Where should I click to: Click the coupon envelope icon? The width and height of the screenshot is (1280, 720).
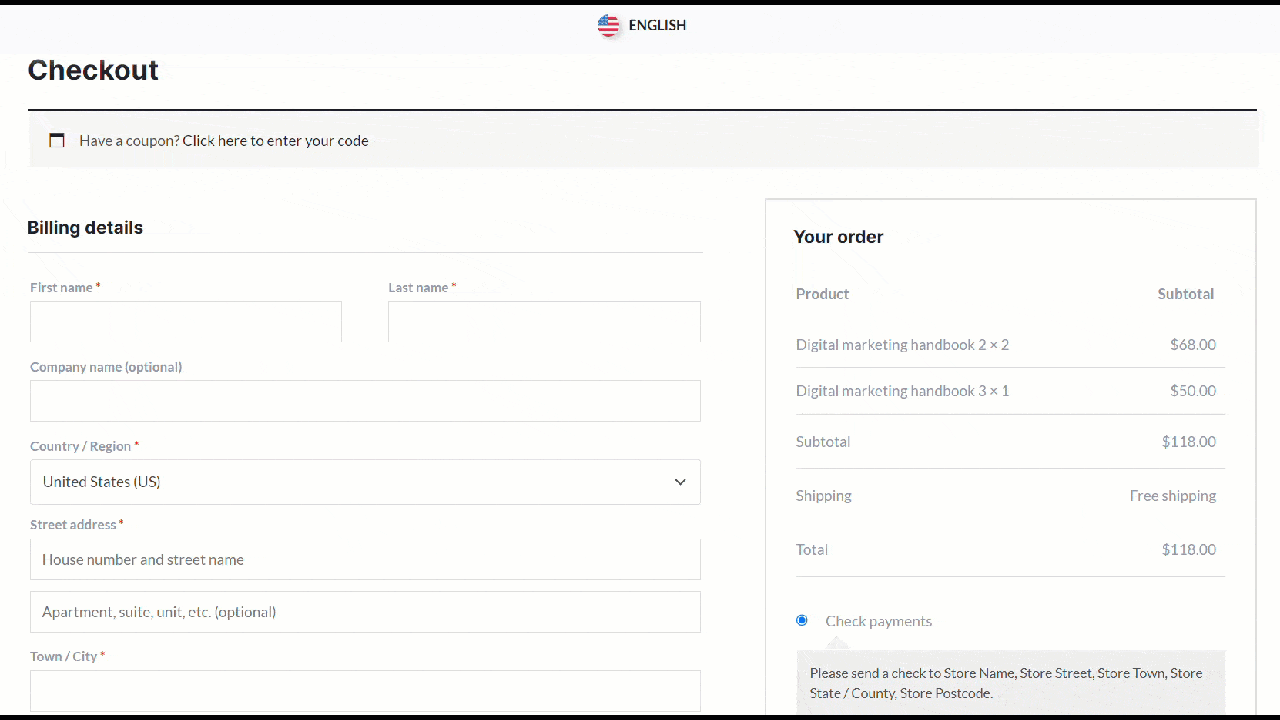pos(57,140)
